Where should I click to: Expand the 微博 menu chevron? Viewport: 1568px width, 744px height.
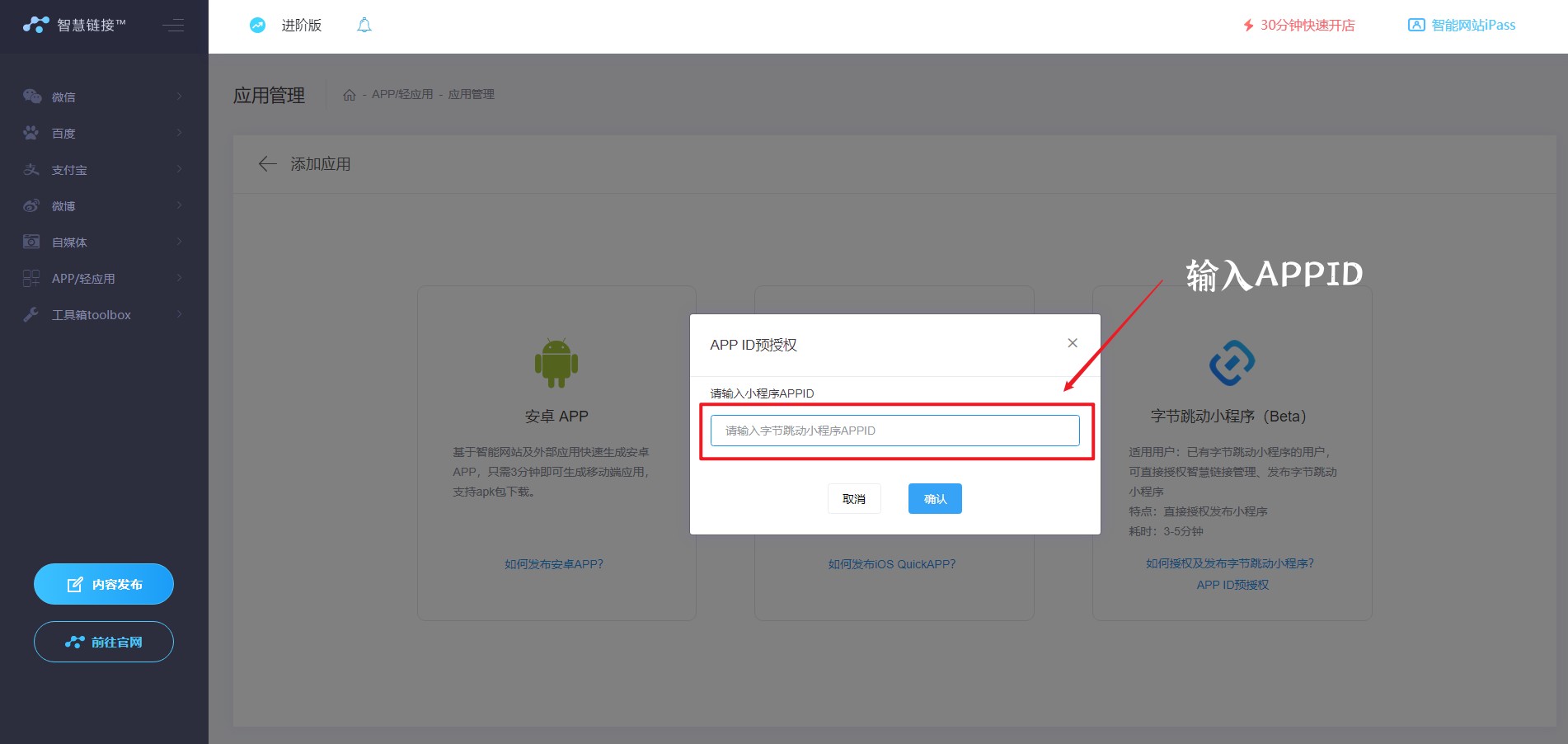[179, 205]
